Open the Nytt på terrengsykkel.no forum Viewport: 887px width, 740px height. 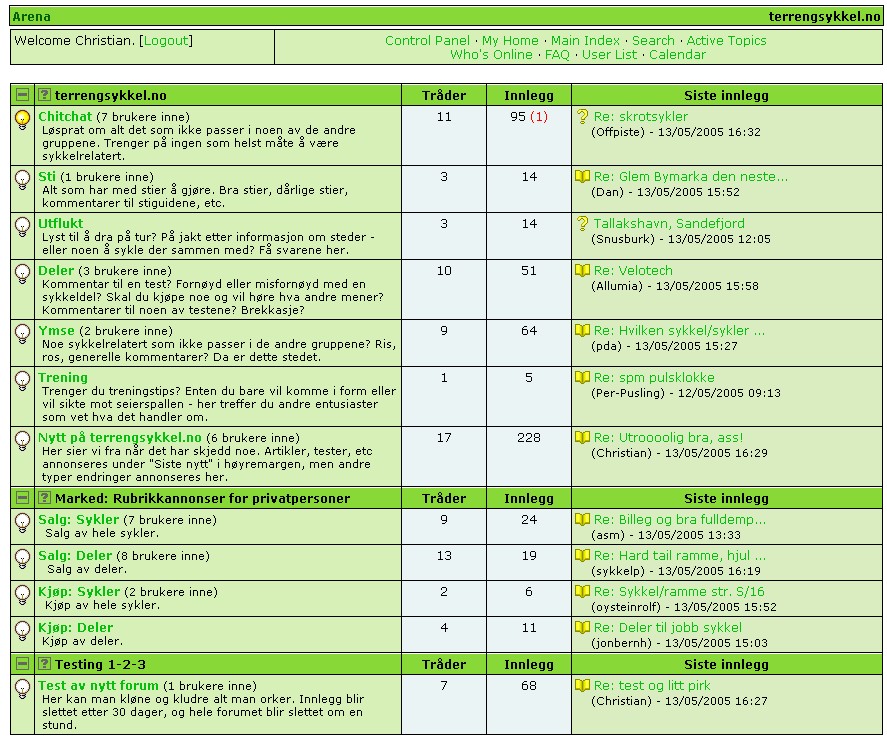click(x=119, y=437)
